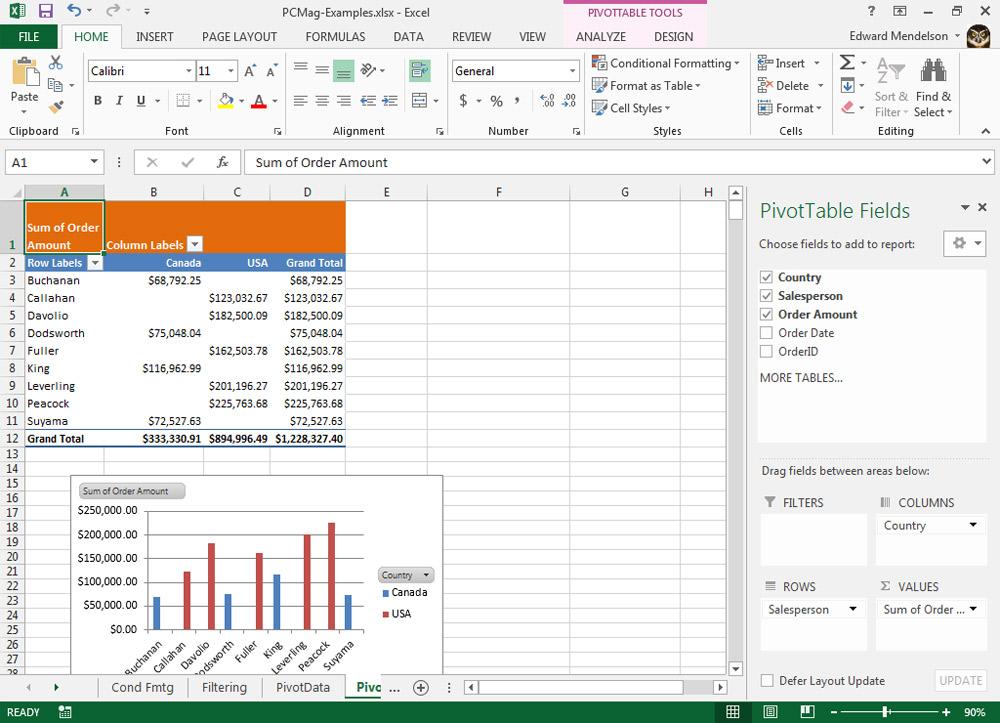Switch to the ANALYZE ribbon tab
The image size is (1000, 723).
click(600, 37)
